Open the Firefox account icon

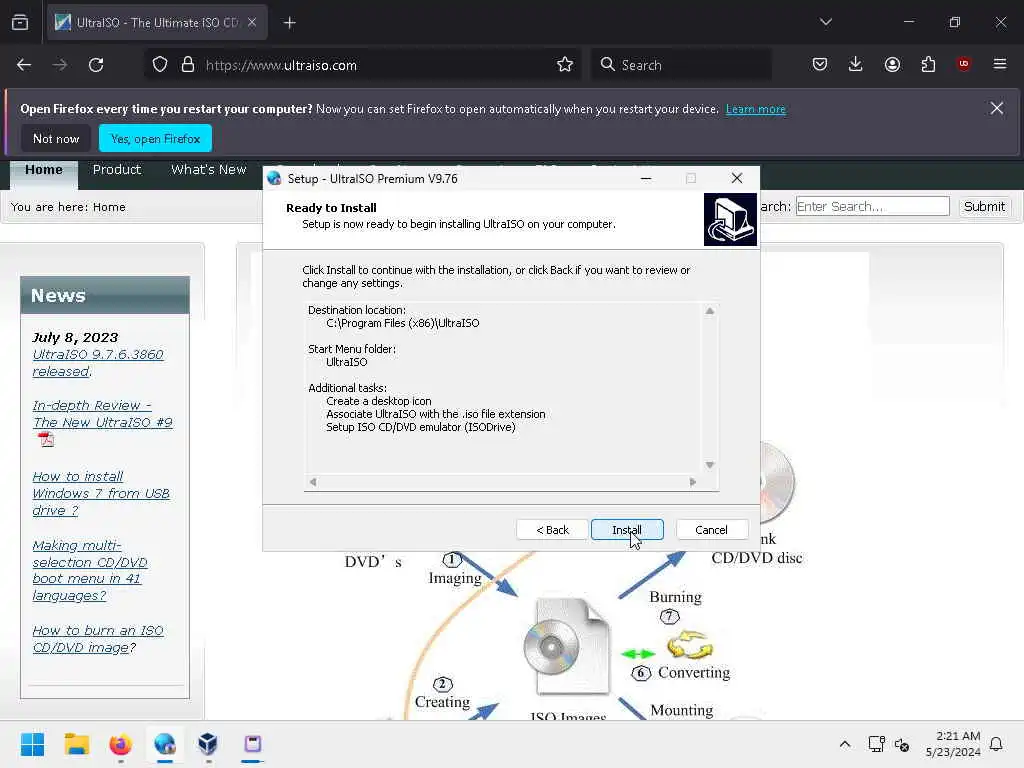(892, 64)
